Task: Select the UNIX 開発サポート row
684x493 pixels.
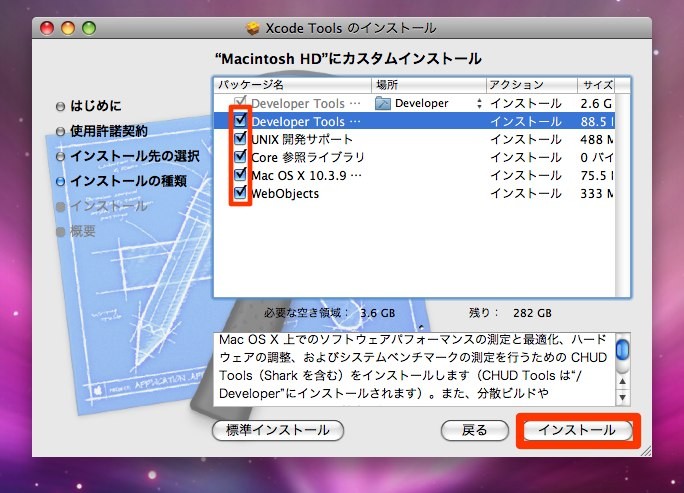Action: click(414, 139)
